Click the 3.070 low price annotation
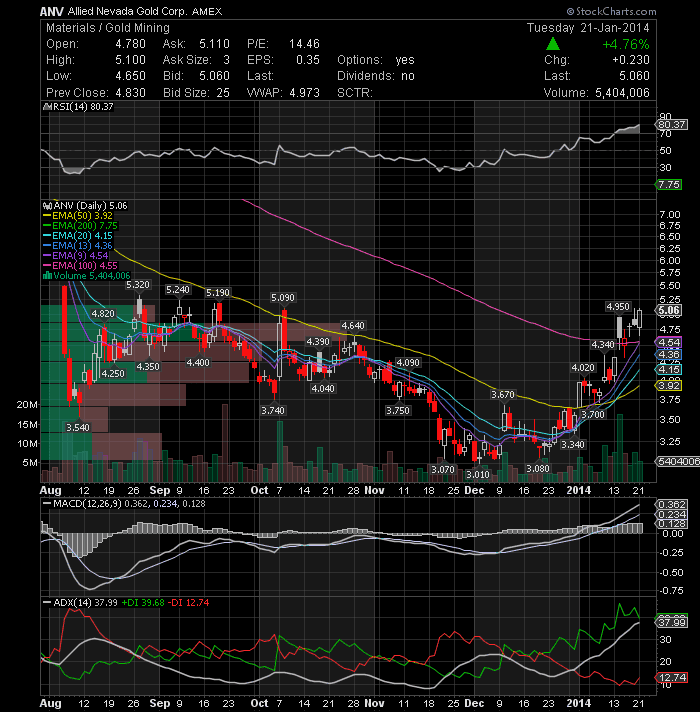 click(x=443, y=469)
